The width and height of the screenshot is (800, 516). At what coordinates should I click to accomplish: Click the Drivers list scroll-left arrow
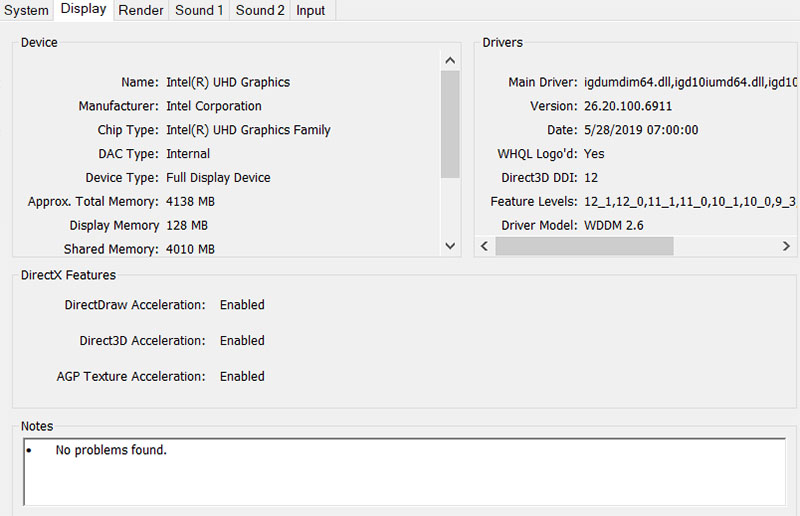pyautogui.click(x=486, y=246)
